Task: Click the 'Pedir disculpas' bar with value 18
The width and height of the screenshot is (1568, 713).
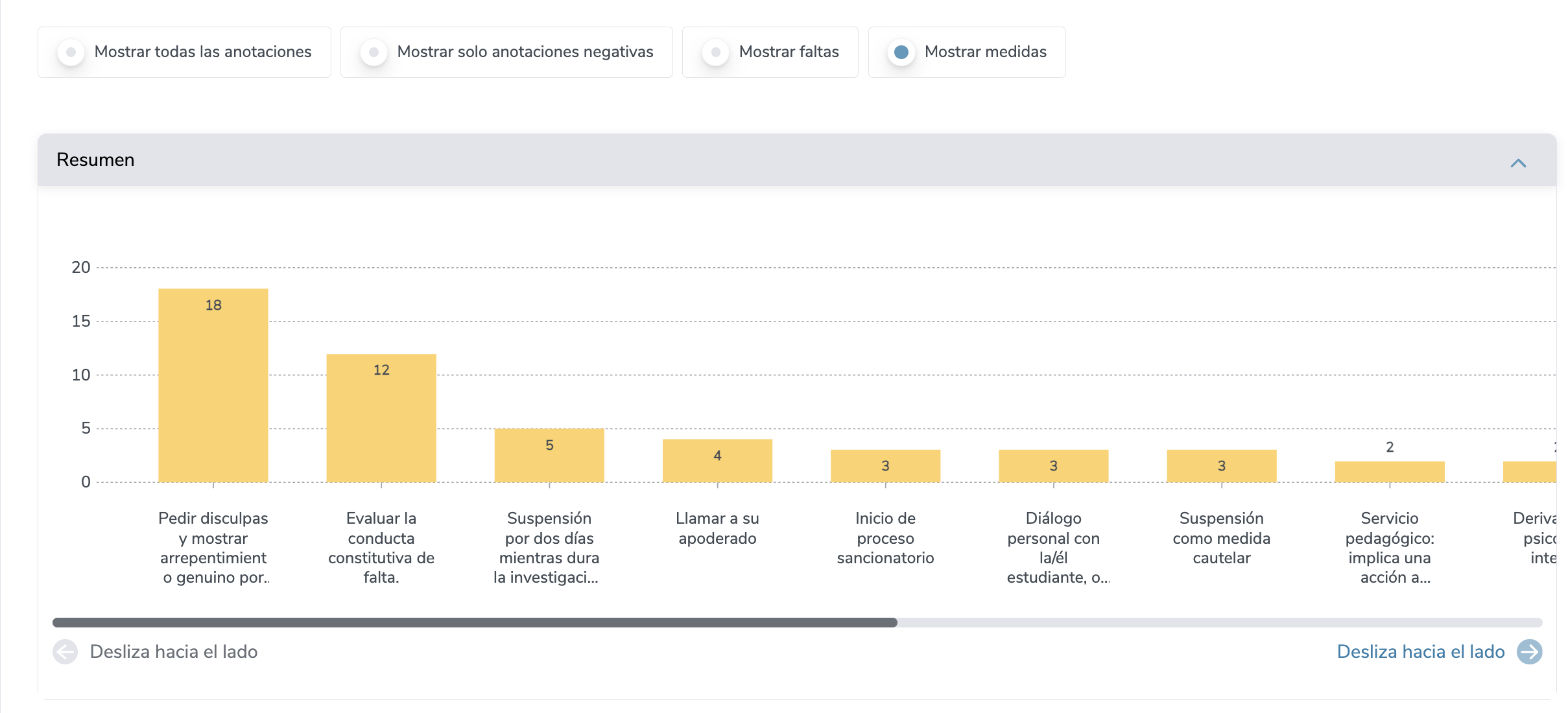Action: [x=213, y=389]
